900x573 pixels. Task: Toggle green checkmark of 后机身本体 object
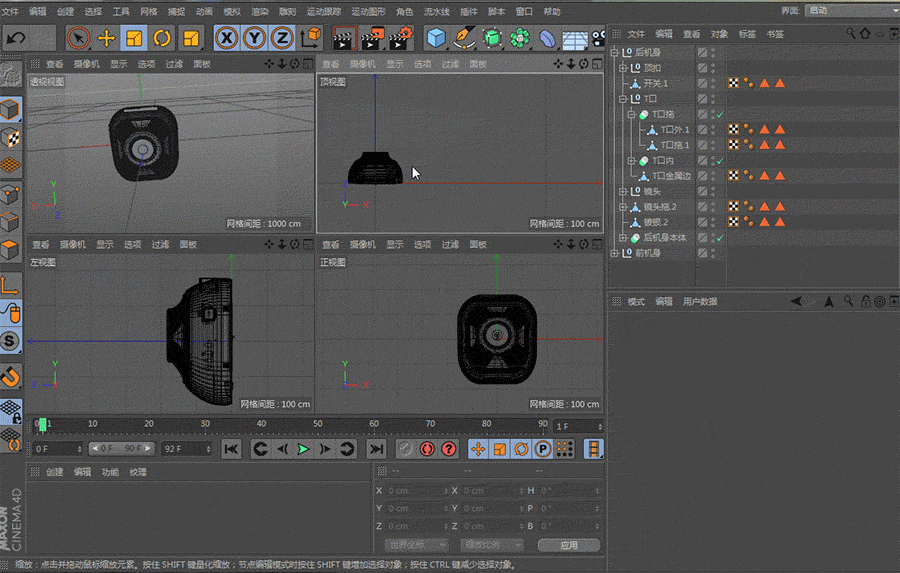pos(720,238)
